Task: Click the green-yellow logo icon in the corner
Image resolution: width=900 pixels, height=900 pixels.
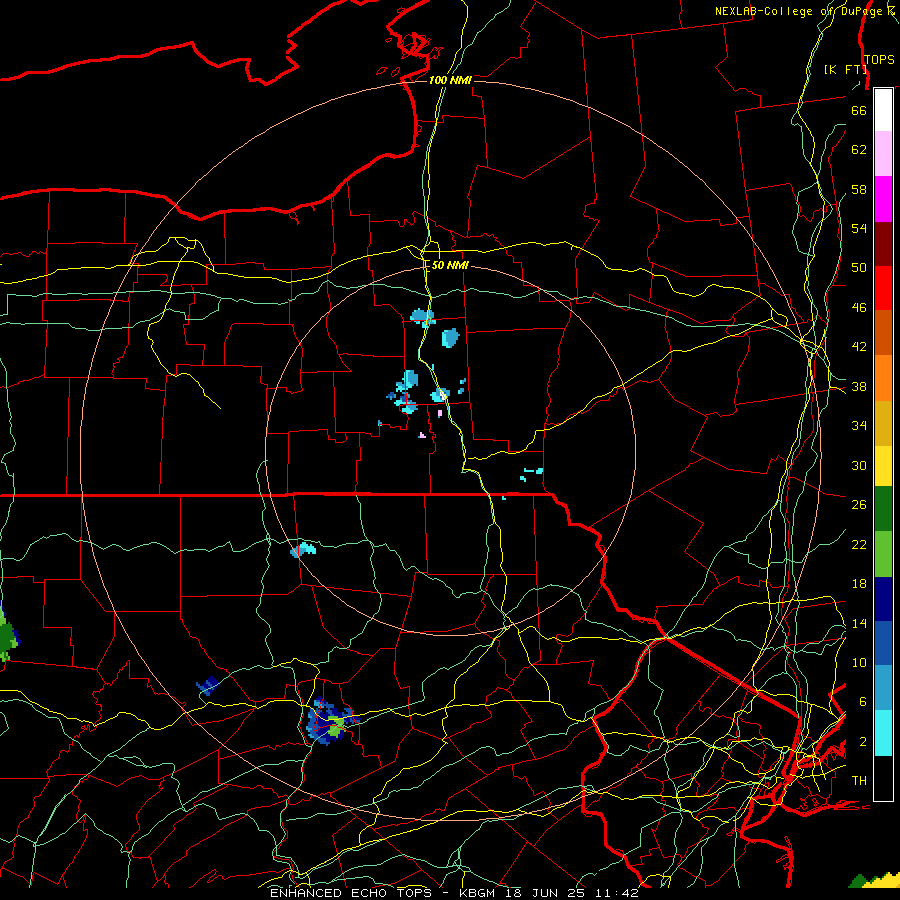Action: (874, 880)
